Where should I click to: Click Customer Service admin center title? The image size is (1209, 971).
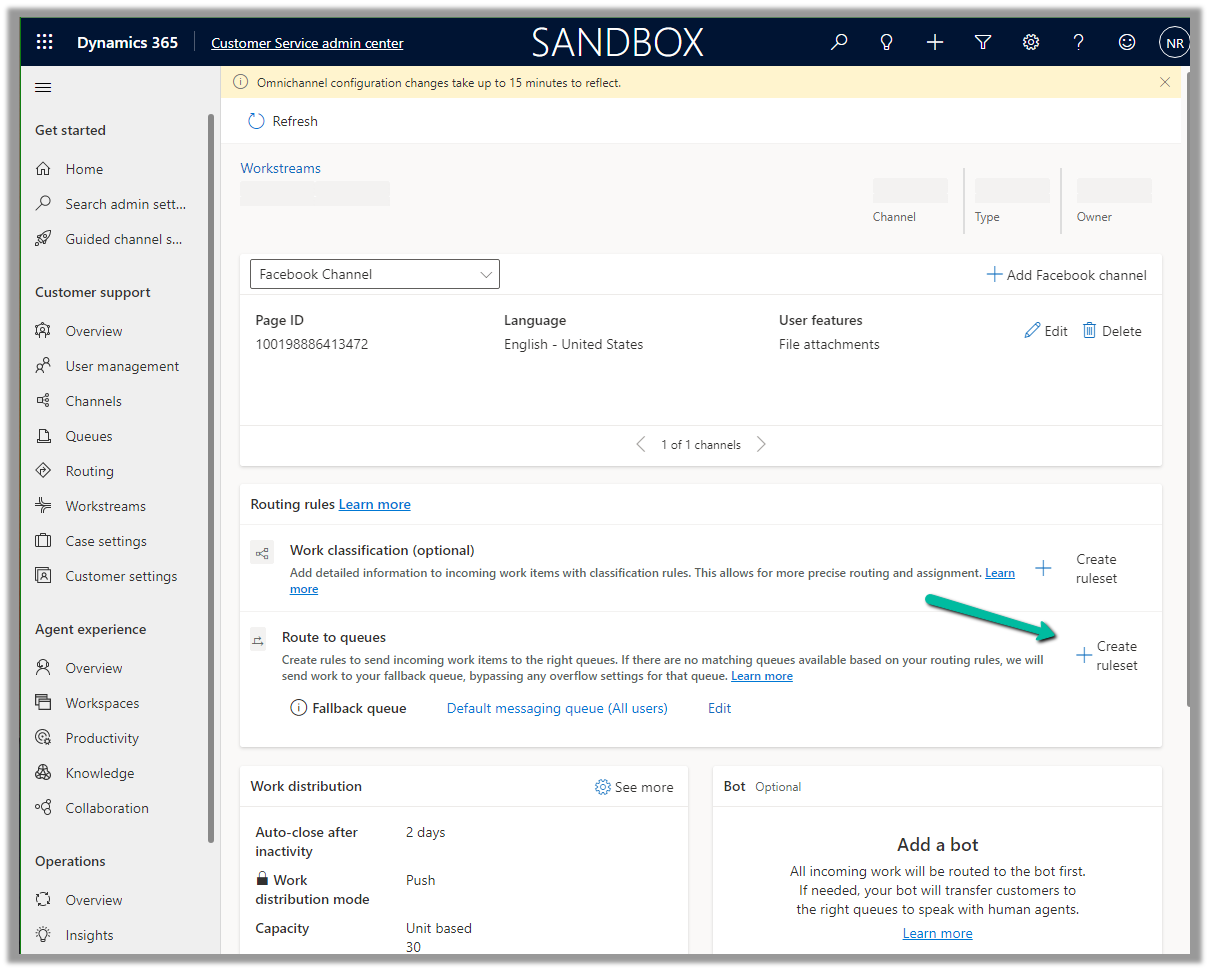click(x=307, y=43)
